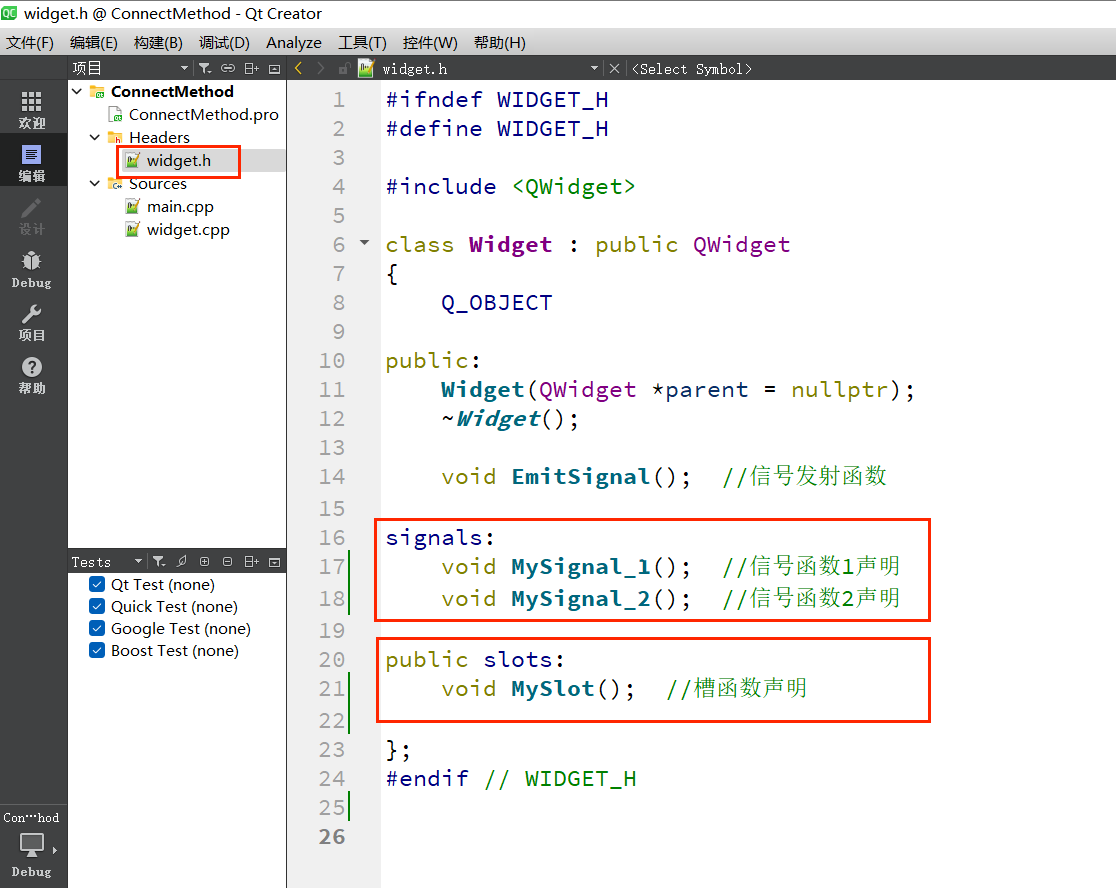1116x888 pixels.
Task: Uncheck the Qt Test (none) checkbox
Action: point(98,584)
